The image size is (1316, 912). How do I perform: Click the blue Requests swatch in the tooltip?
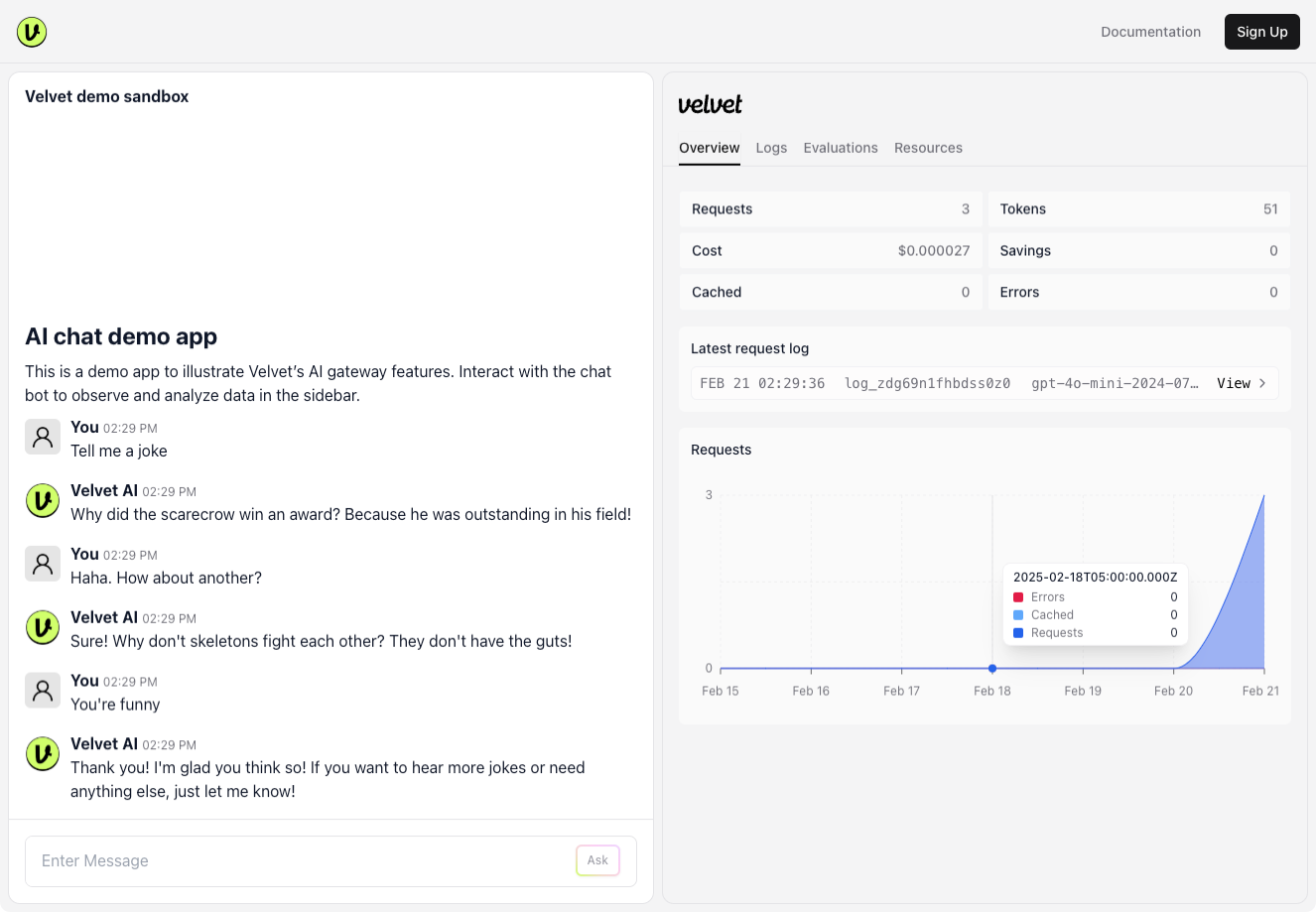point(1018,633)
